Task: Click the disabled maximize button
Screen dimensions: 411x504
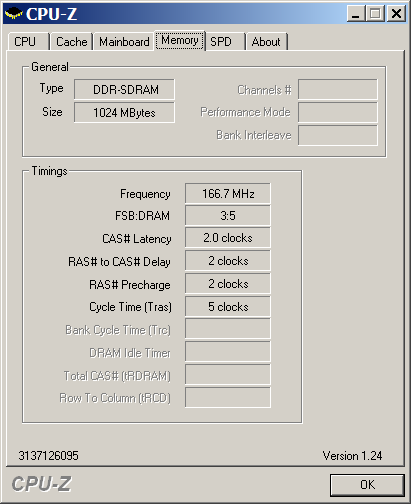Action: 375,14
